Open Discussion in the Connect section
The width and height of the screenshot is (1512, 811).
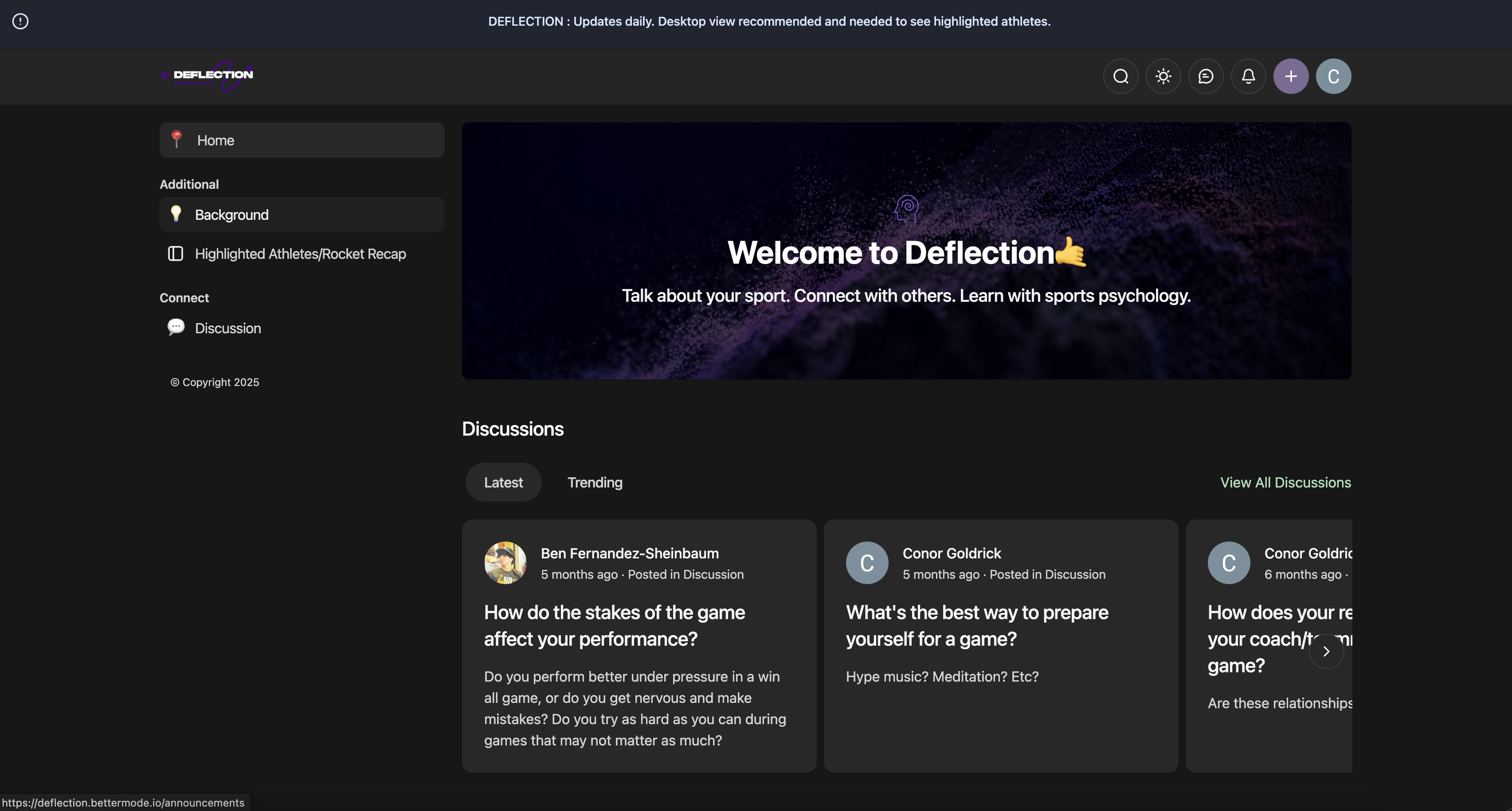[228, 328]
